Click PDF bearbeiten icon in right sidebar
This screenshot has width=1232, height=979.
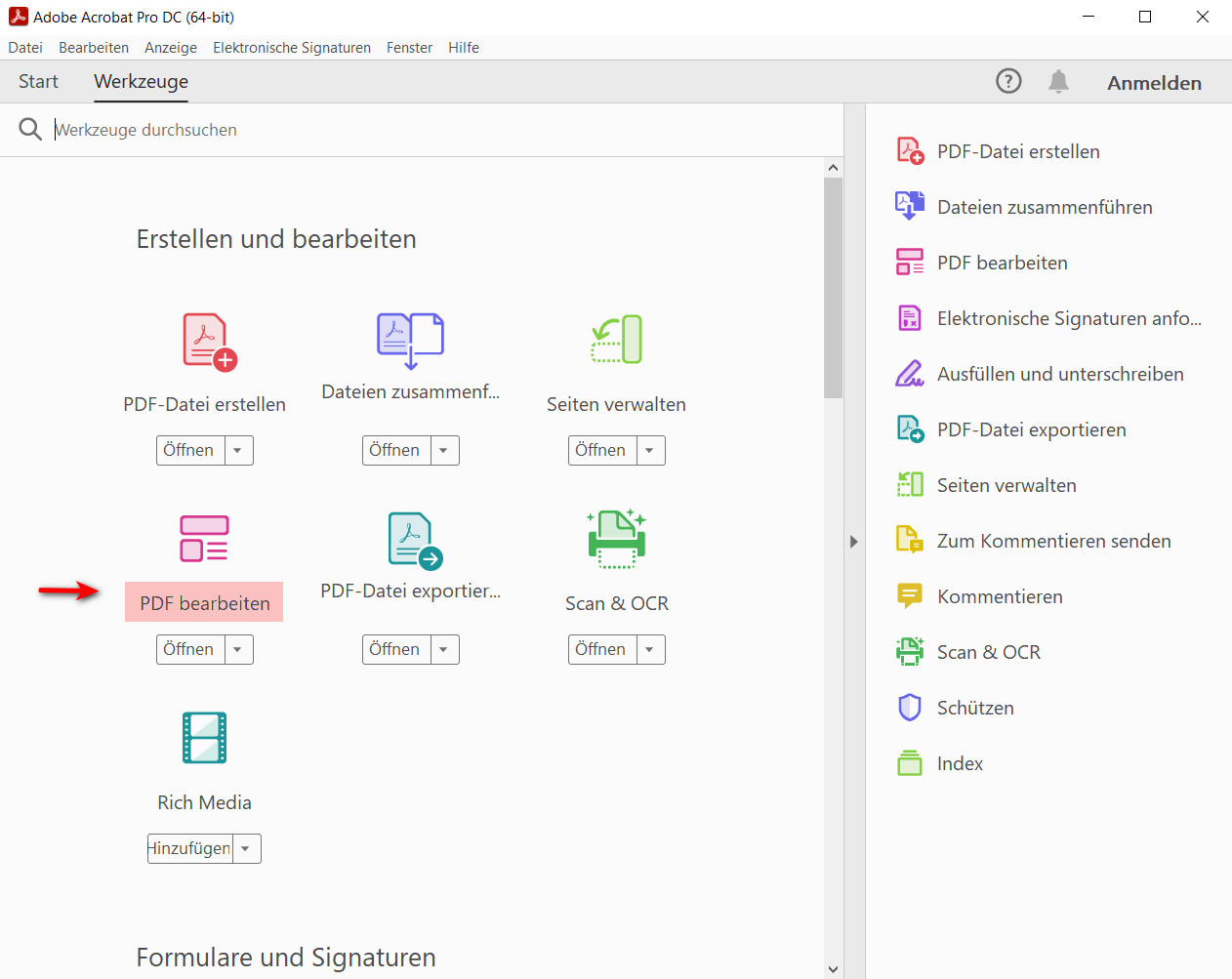pyautogui.click(x=910, y=262)
